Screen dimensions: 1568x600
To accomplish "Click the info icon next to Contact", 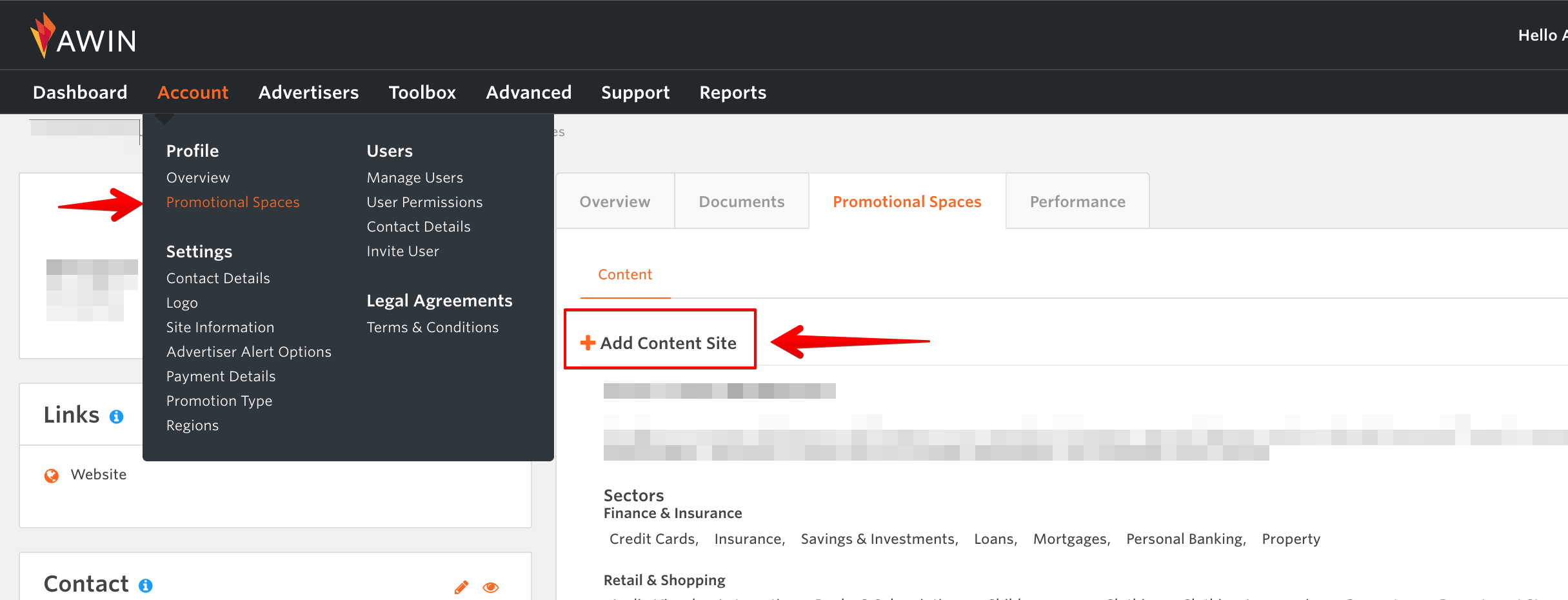I will (145, 585).
